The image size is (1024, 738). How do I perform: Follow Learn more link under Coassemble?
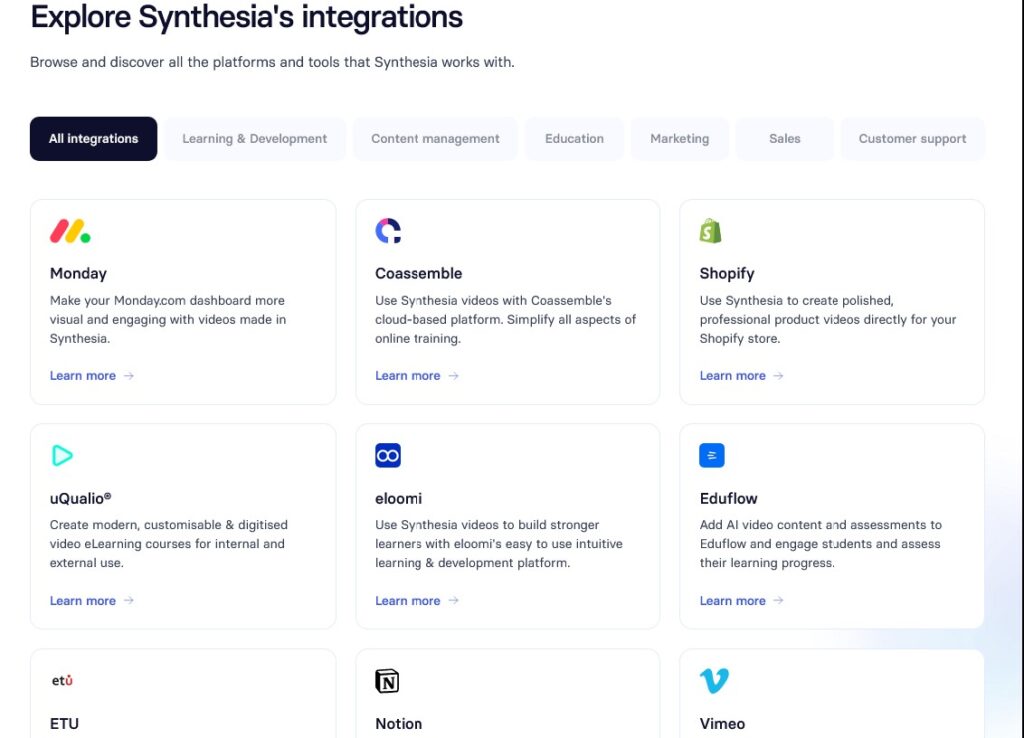pyautogui.click(x=408, y=376)
